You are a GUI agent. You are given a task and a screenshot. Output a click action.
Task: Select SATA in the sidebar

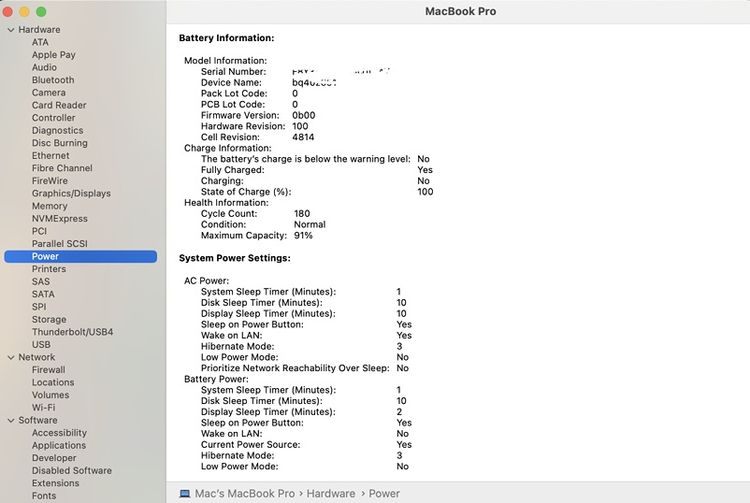pyautogui.click(x=43, y=294)
